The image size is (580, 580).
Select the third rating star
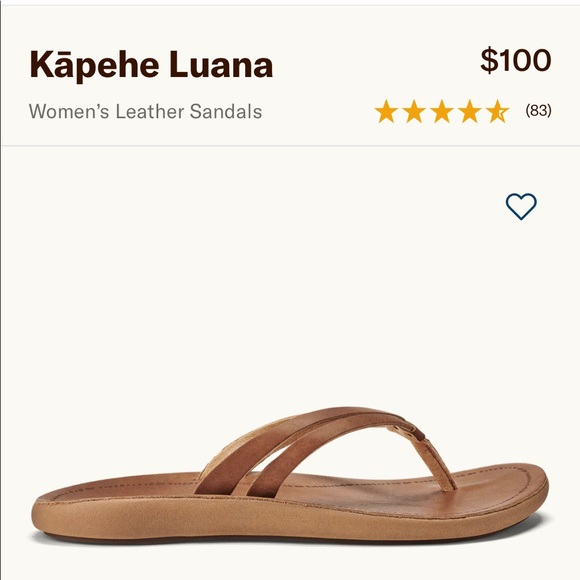(442, 111)
